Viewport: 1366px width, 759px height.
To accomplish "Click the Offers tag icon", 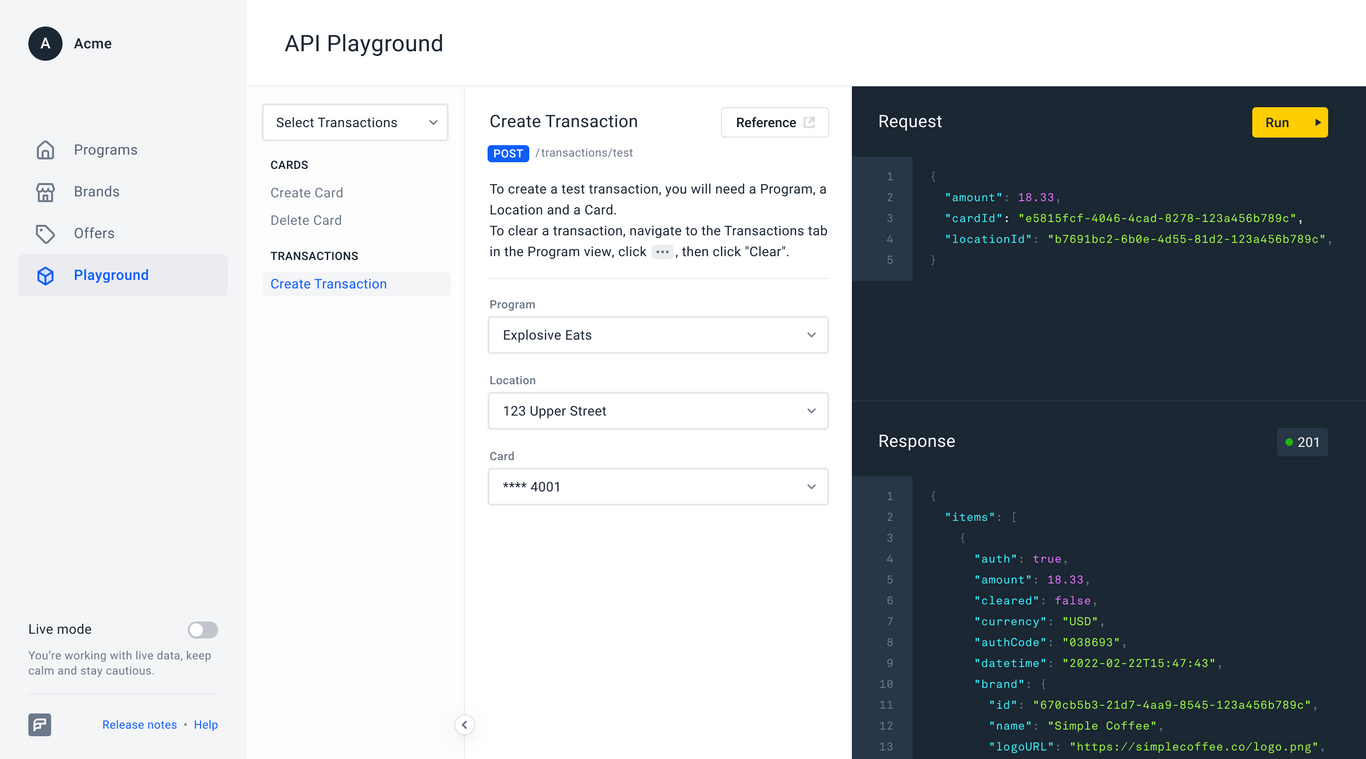I will click(45, 233).
